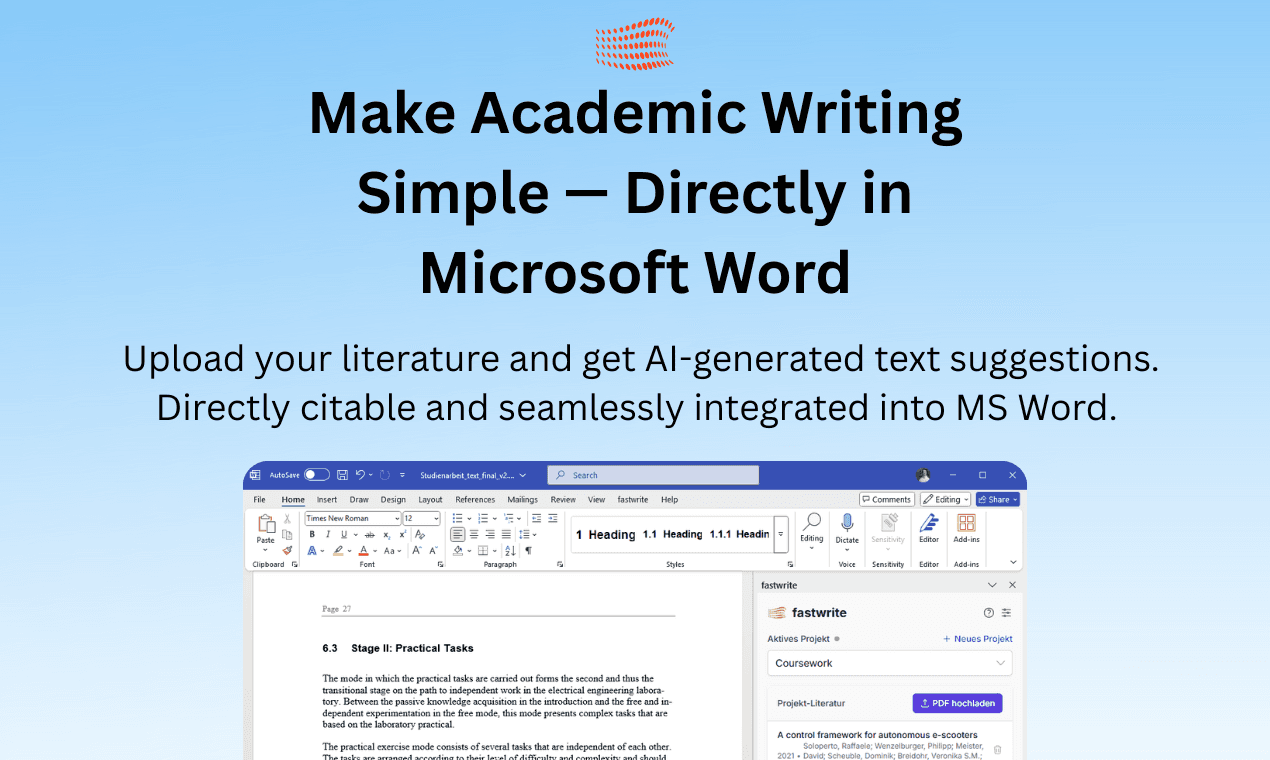Open the Editor tool
Screen dimensions: 1270x760
pos(929,529)
